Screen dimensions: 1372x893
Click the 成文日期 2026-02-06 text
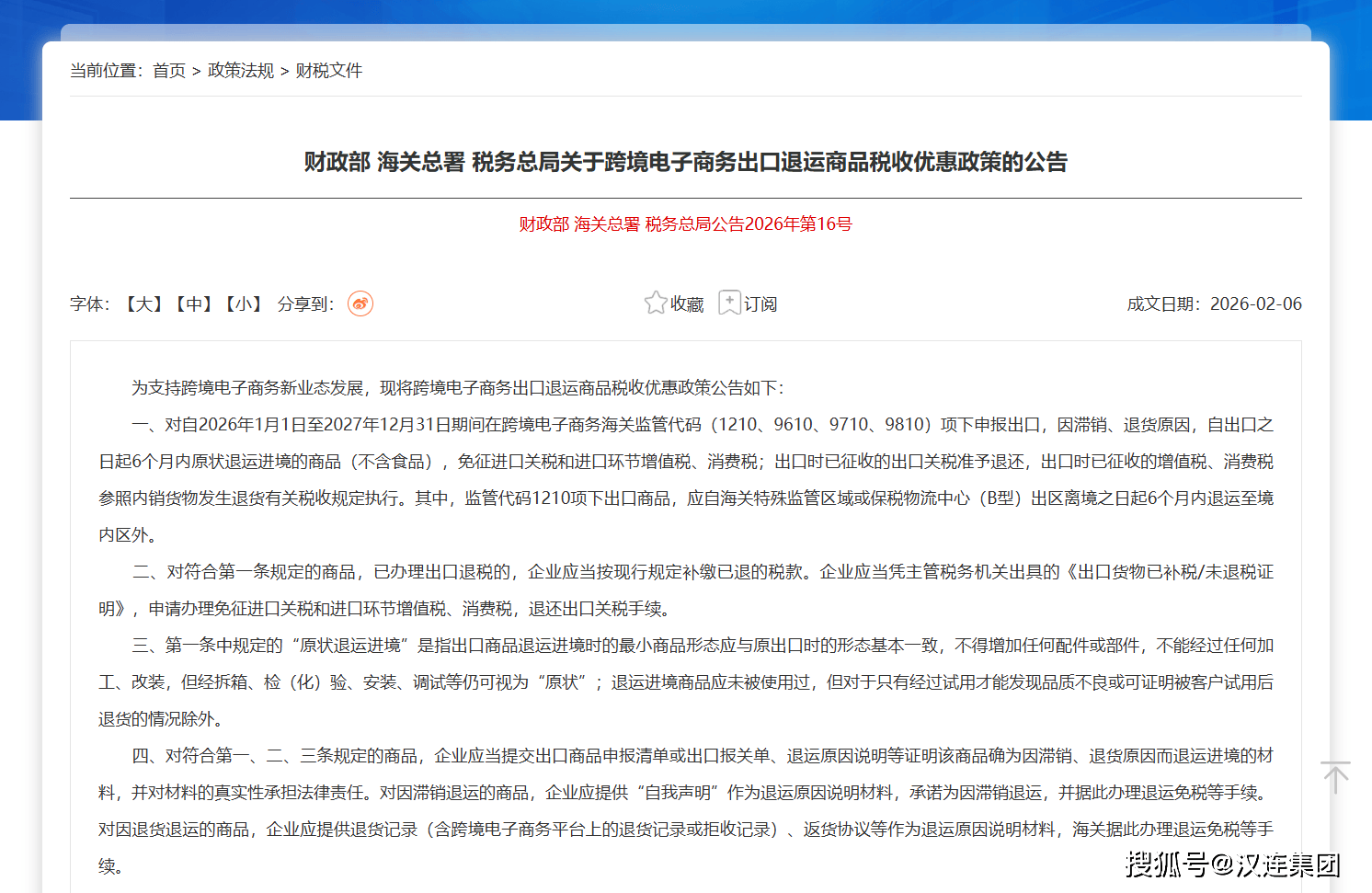(1214, 304)
